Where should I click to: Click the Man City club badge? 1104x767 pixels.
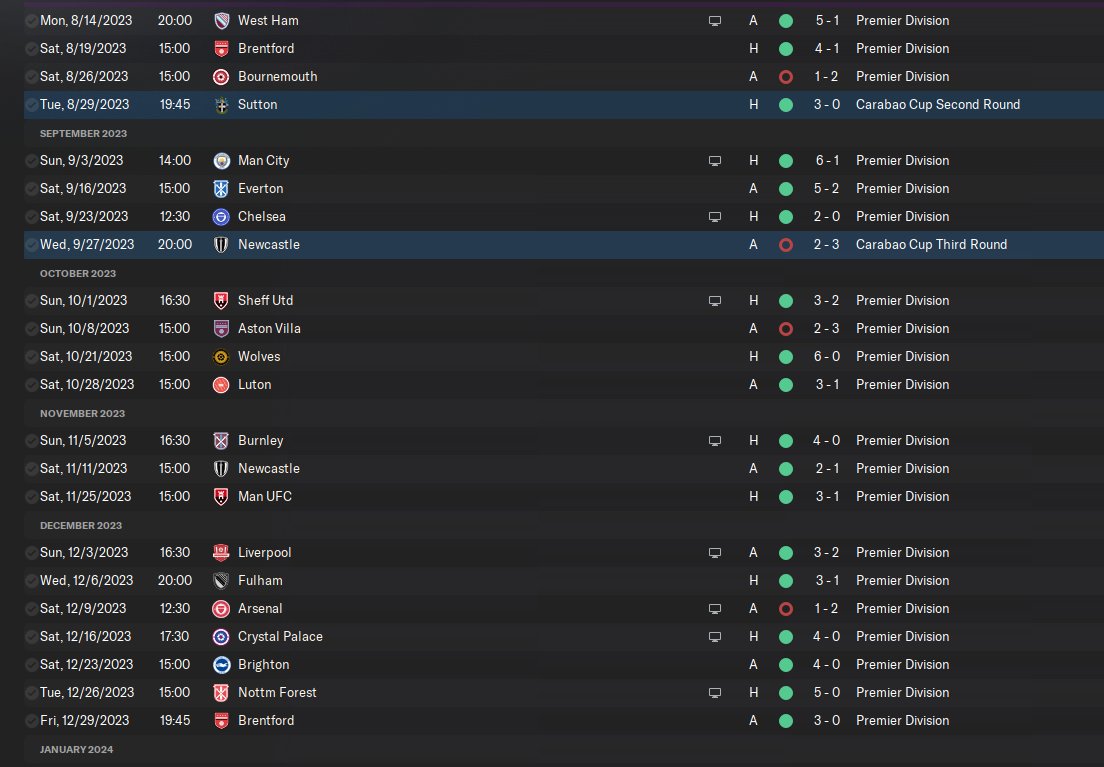point(222,160)
